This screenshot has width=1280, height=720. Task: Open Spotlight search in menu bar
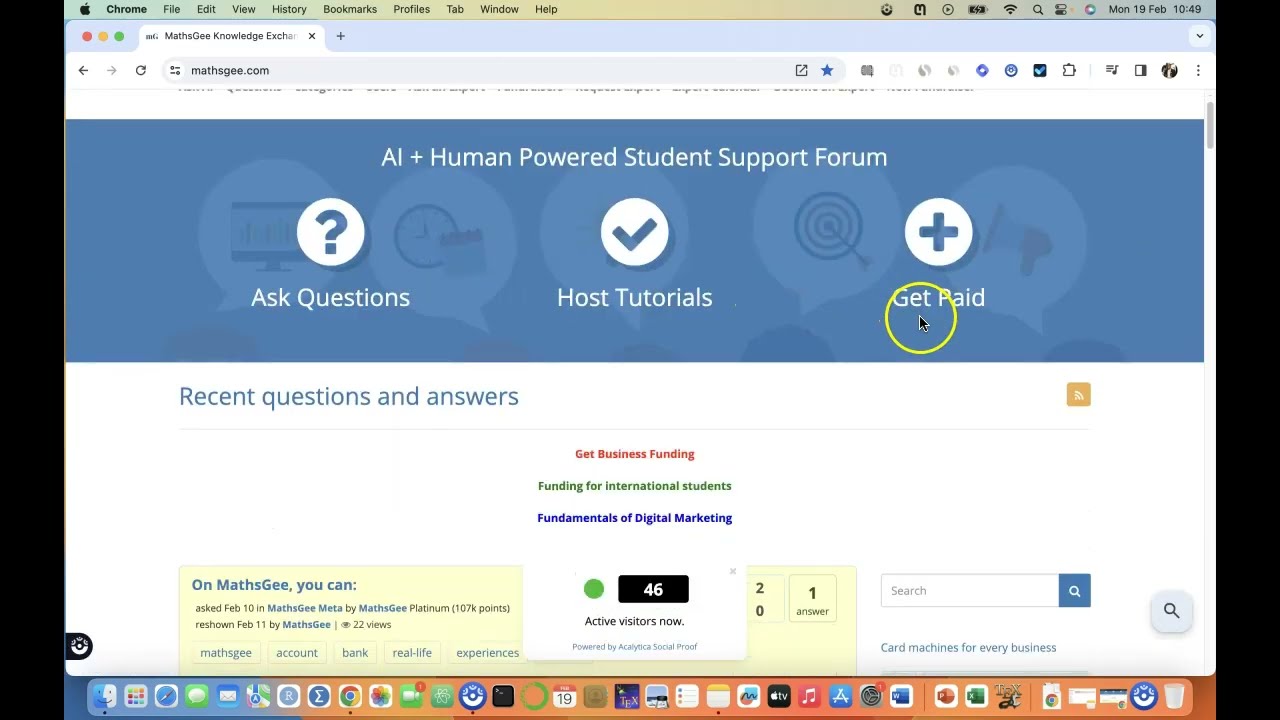click(x=1038, y=9)
